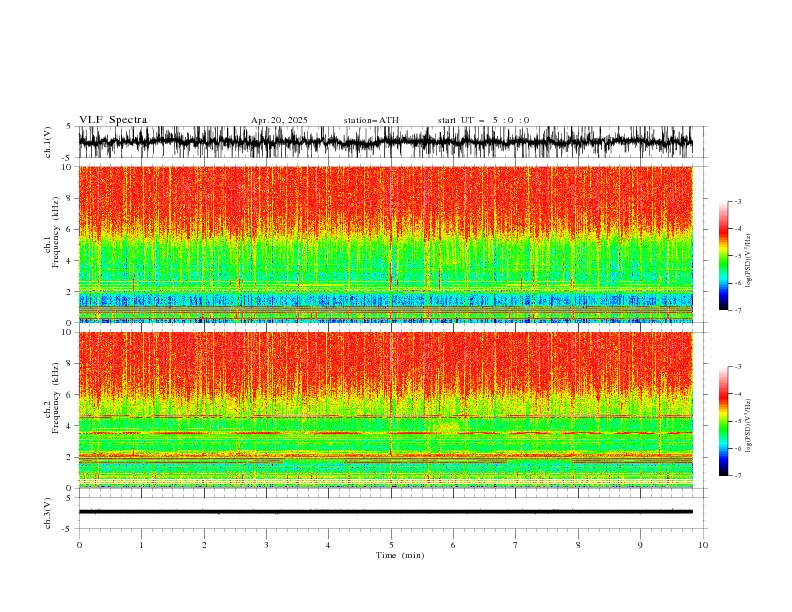This screenshot has width=792, height=612.
Task: Click the time axis tick label "3"
Action: click(267, 545)
